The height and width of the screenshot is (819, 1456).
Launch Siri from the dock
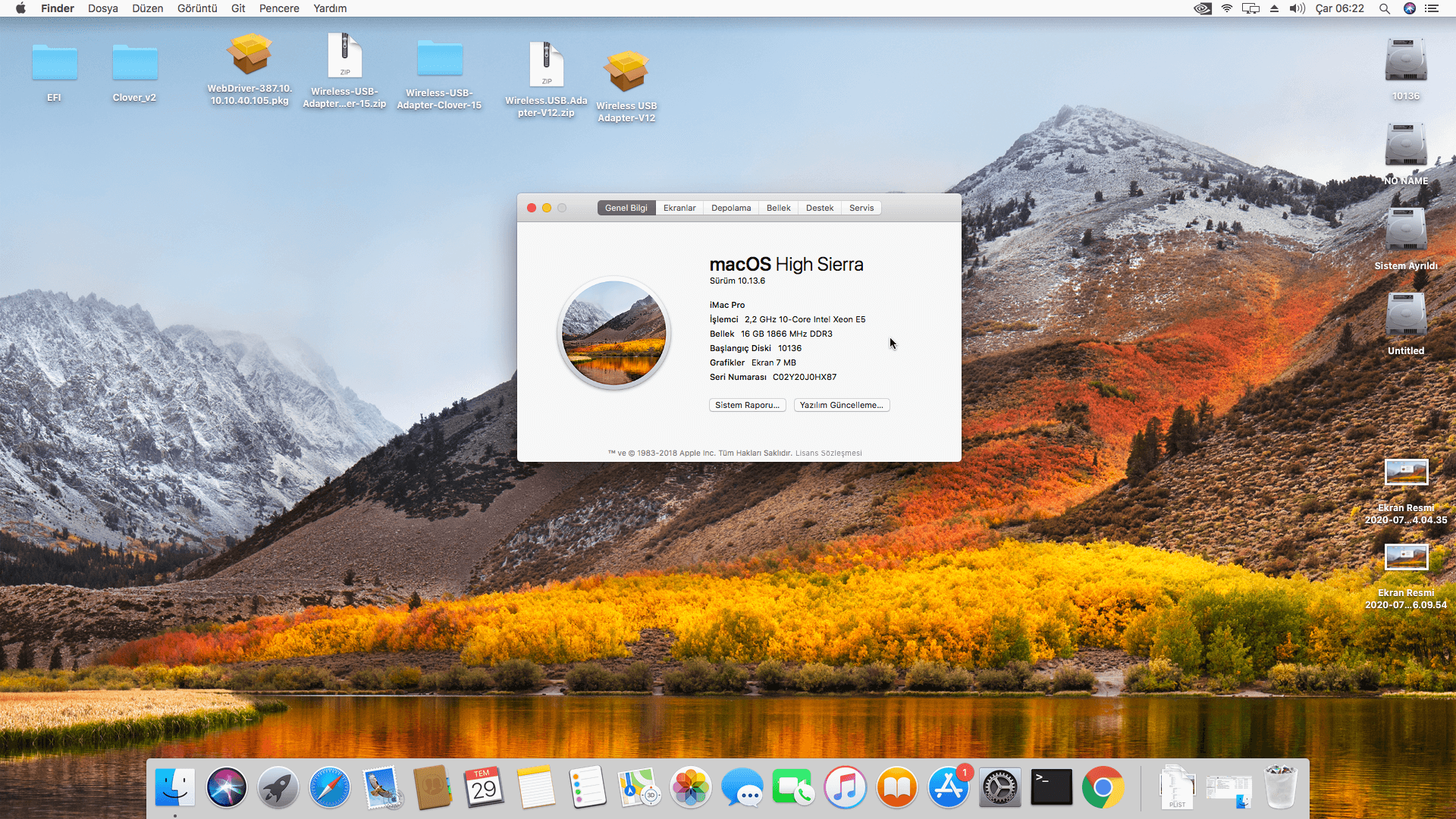[226, 788]
